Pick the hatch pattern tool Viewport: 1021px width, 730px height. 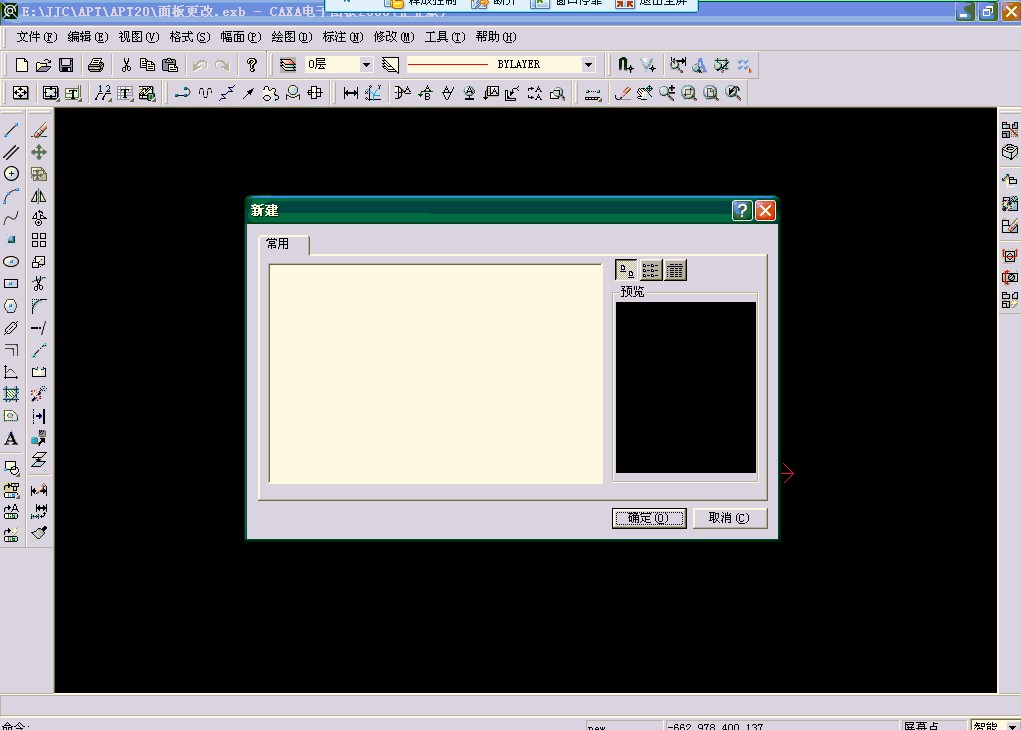tap(11, 394)
